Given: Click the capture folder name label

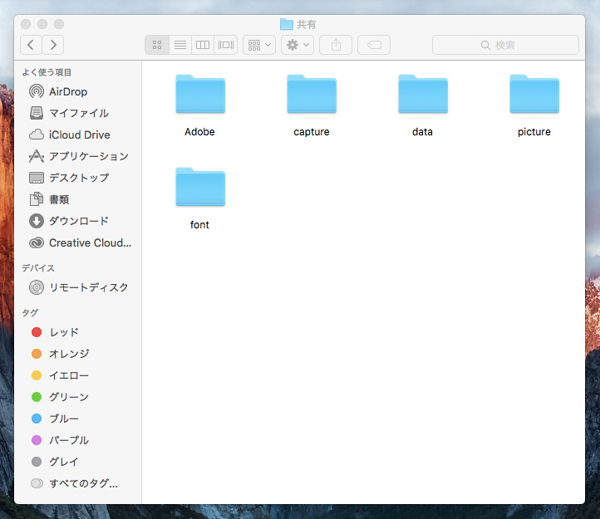Looking at the screenshot, I should 311,132.
